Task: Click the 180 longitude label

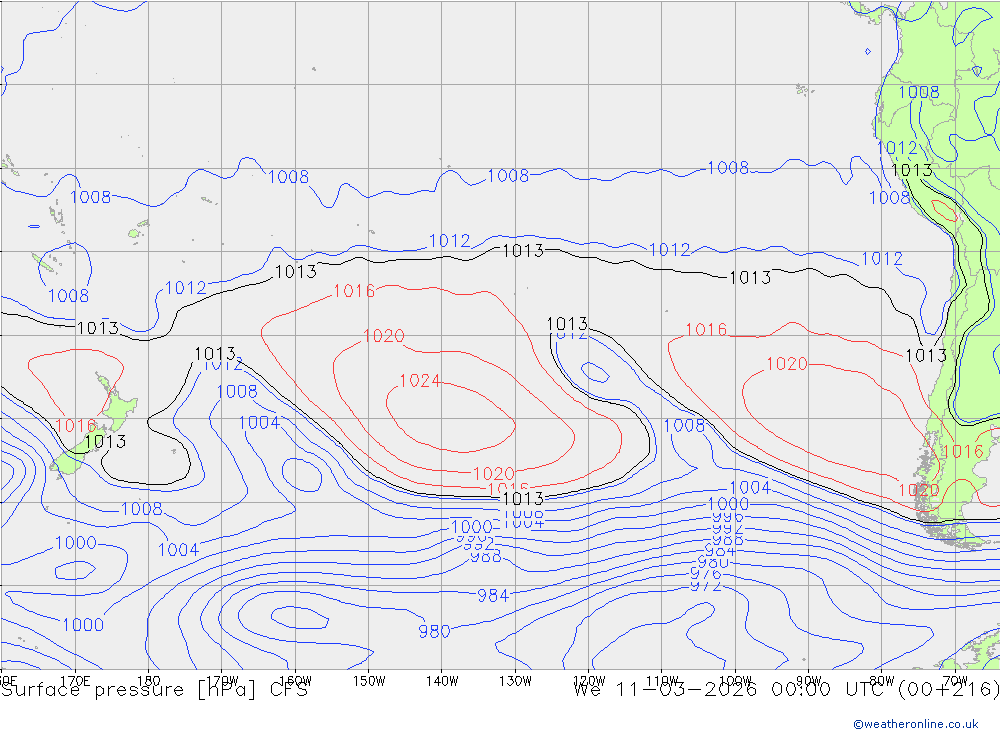Action: tap(149, 681)
